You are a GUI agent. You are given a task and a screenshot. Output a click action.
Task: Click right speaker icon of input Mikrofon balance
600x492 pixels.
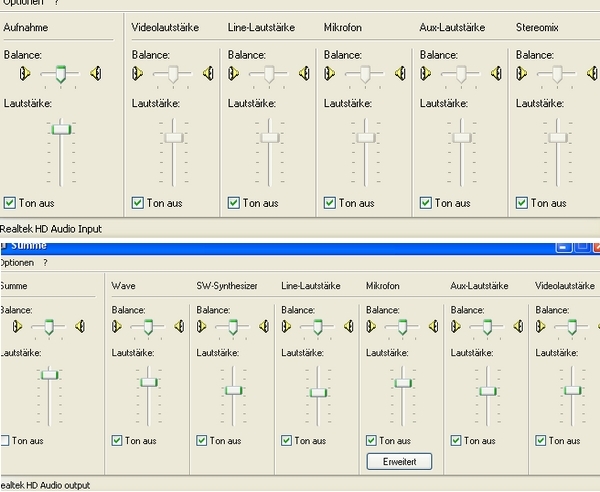[400, 73]
